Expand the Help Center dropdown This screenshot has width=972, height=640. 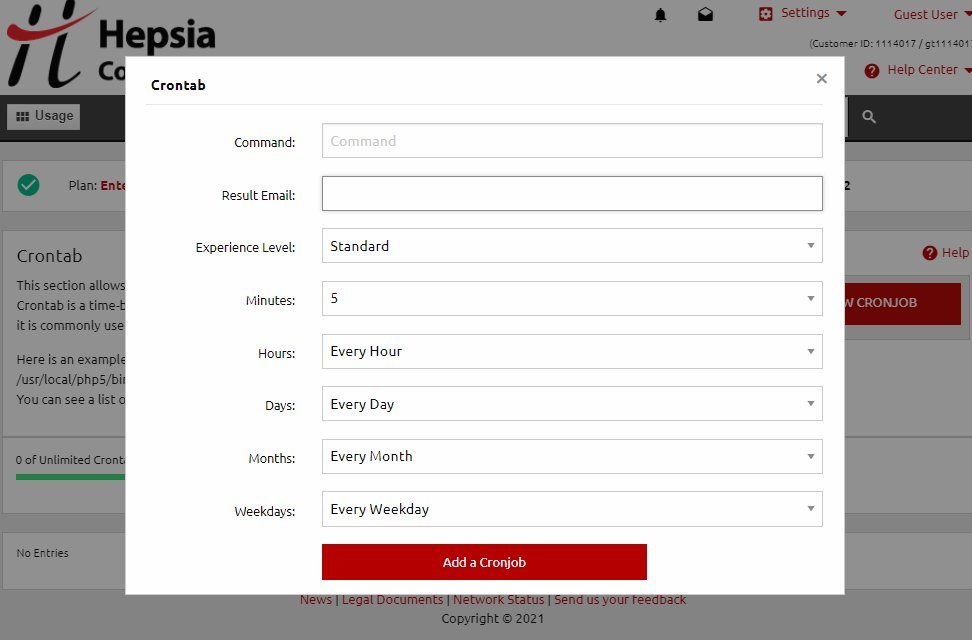pos(917,70)
